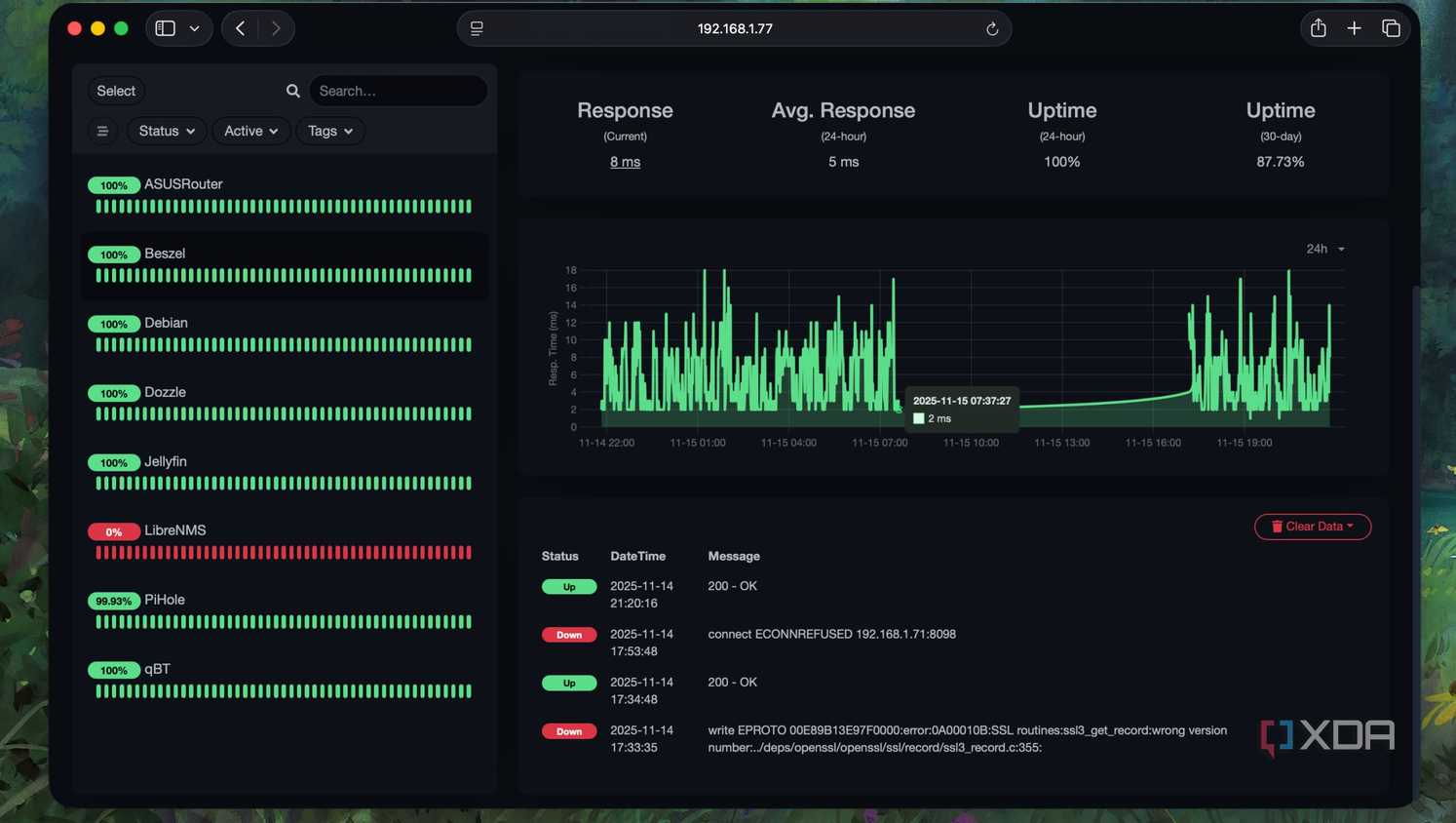
Task: Click the Up badge at 2025-11-14 21:20:16
Action: (x=569, y=587)
